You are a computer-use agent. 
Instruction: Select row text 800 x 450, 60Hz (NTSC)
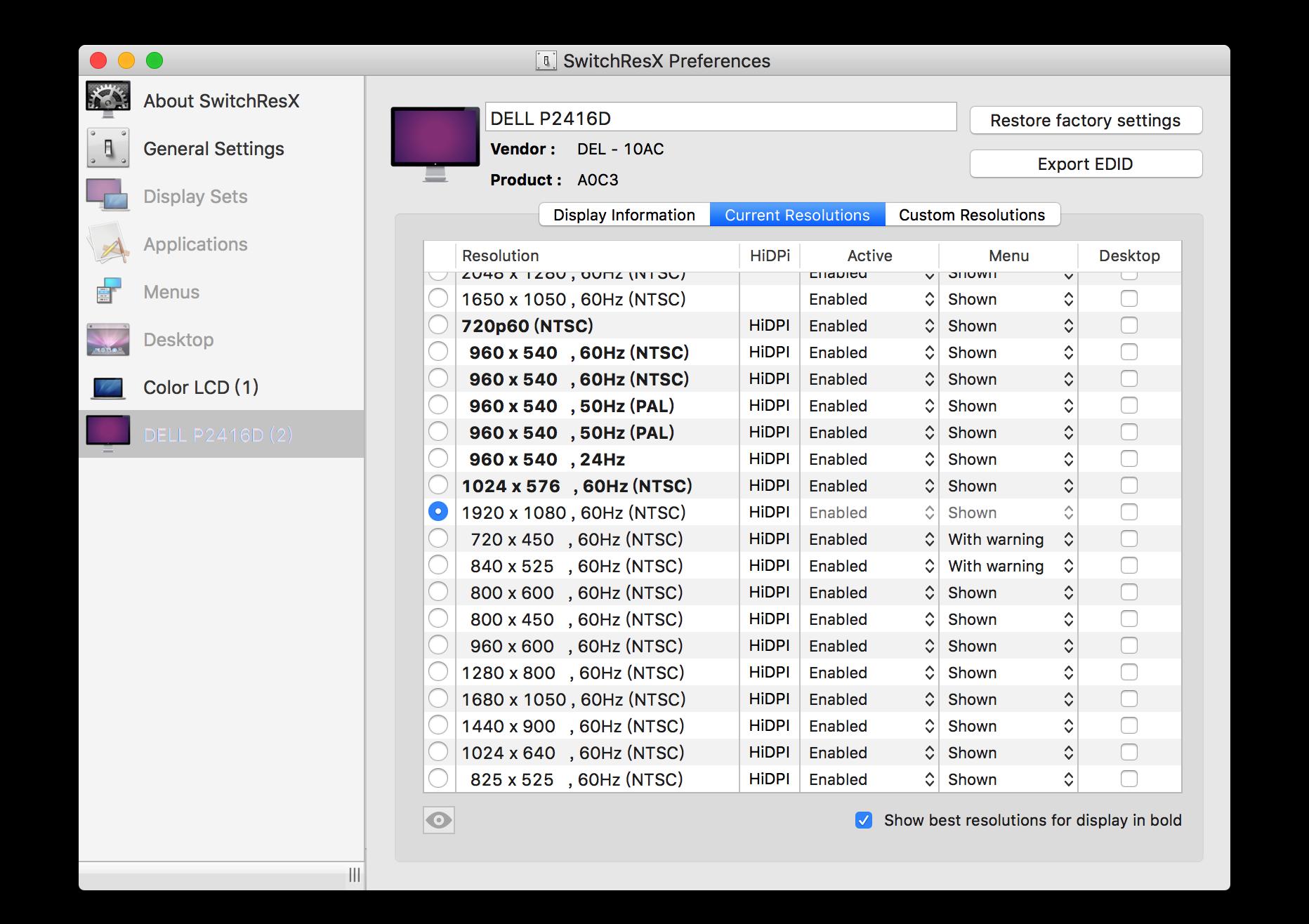coord(577,619)
